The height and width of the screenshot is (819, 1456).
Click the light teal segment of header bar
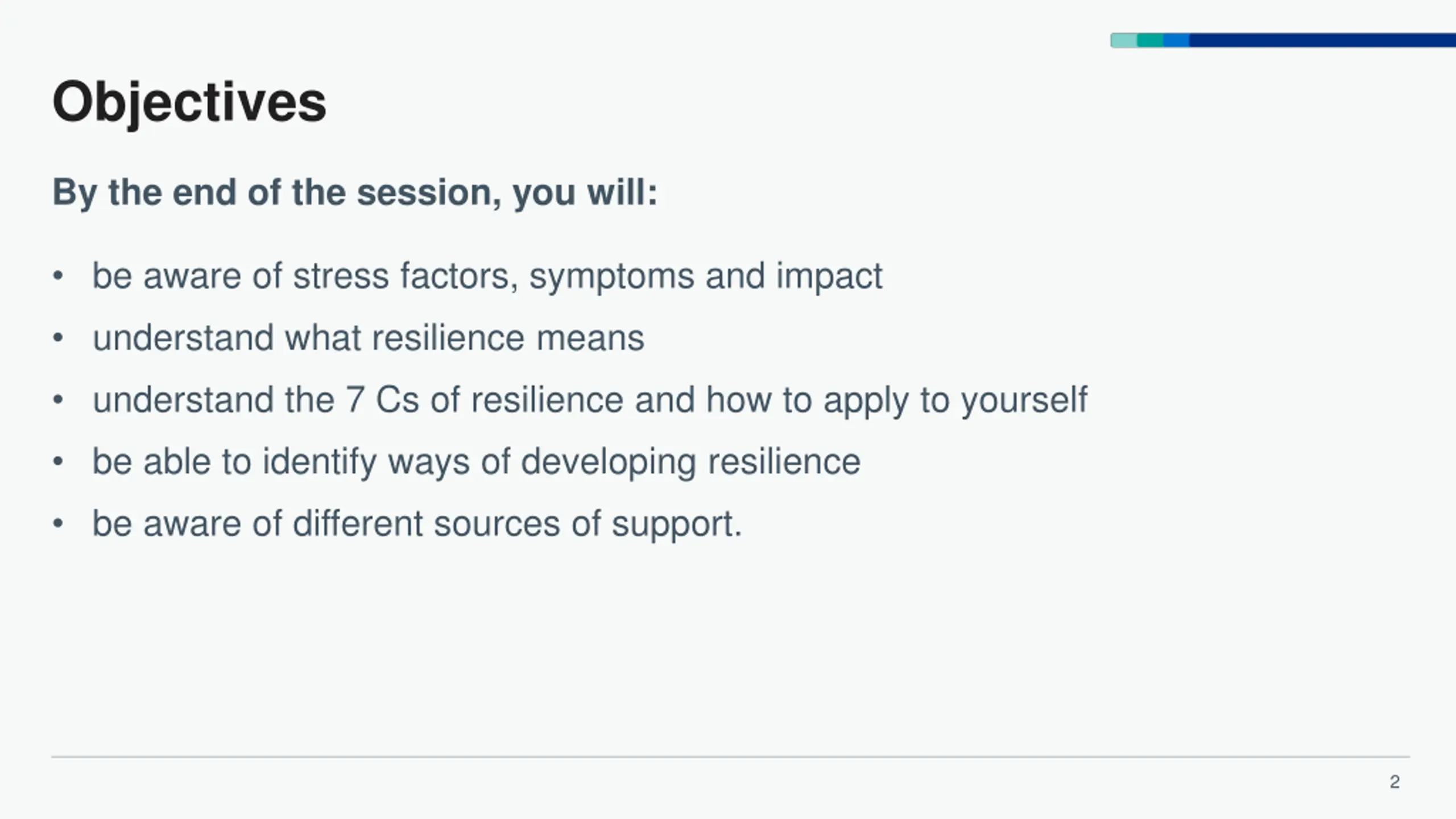1124,40
